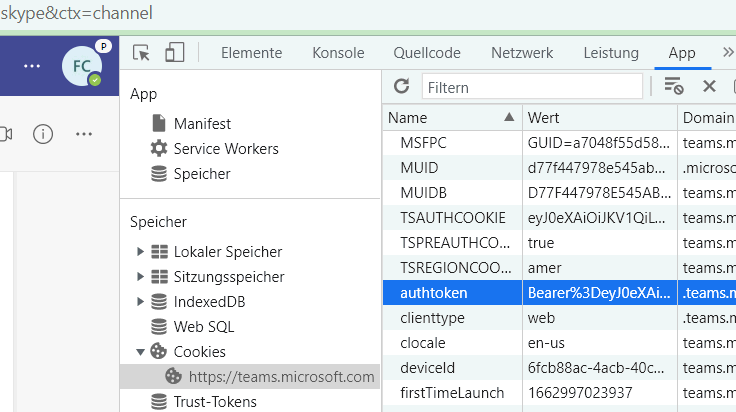Select the TSAUTHCOOKIE cookie name
The height and width of the screenshot is (412, 736).
point(452,218)
